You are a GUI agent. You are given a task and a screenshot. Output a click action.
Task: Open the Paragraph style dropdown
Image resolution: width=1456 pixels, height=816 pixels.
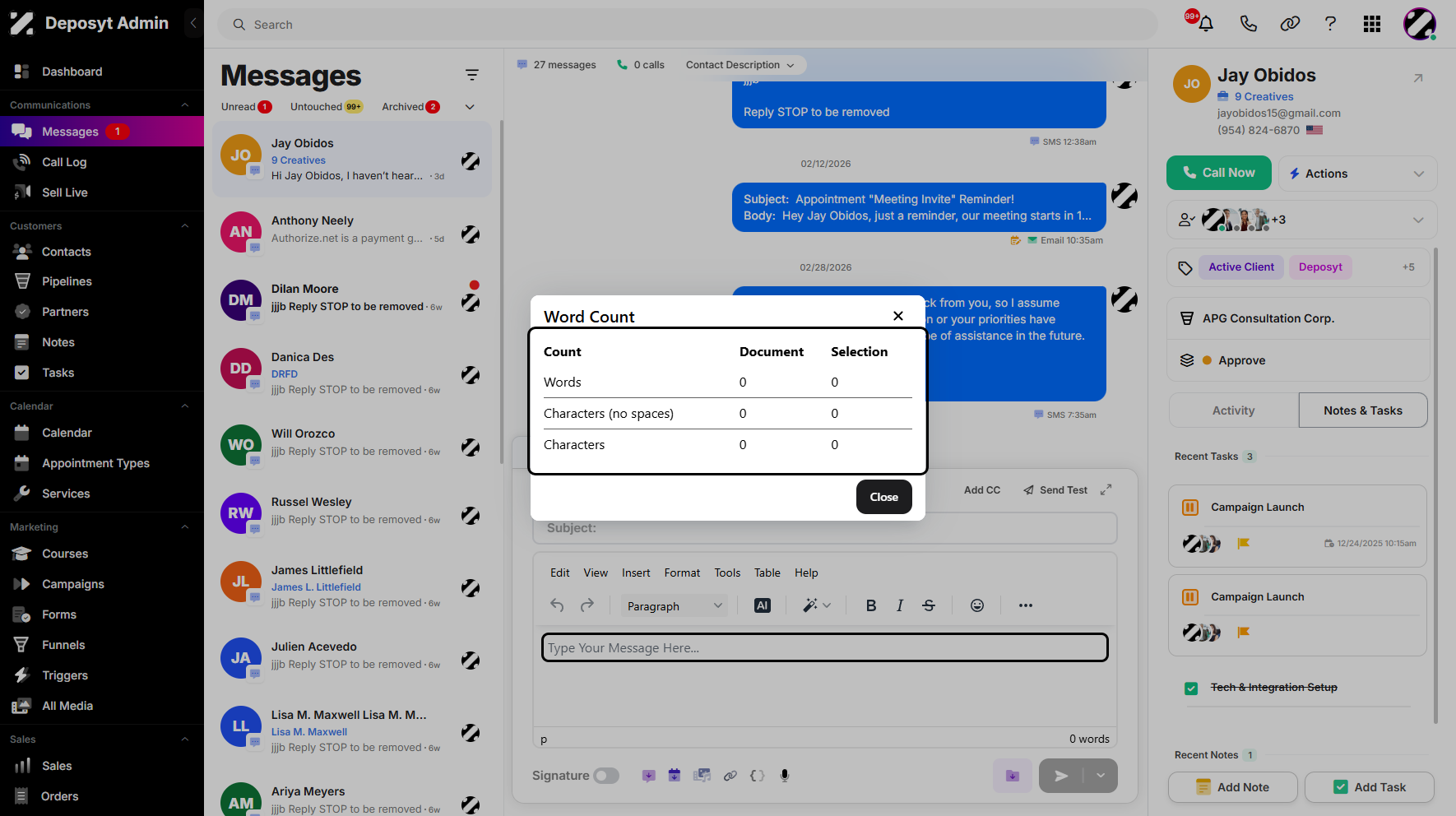[x=674, y=606]
